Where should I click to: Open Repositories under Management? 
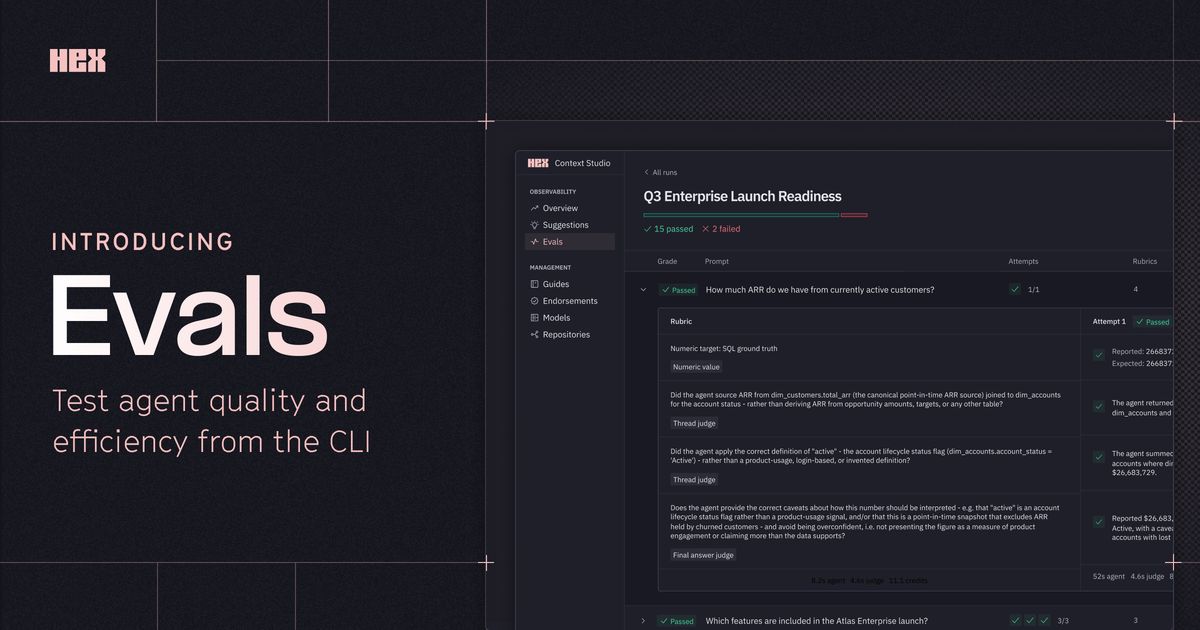pos(570,335)
